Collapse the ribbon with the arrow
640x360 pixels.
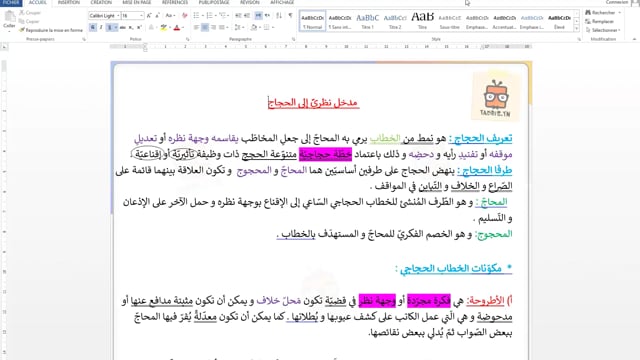(x=634, y=39)
